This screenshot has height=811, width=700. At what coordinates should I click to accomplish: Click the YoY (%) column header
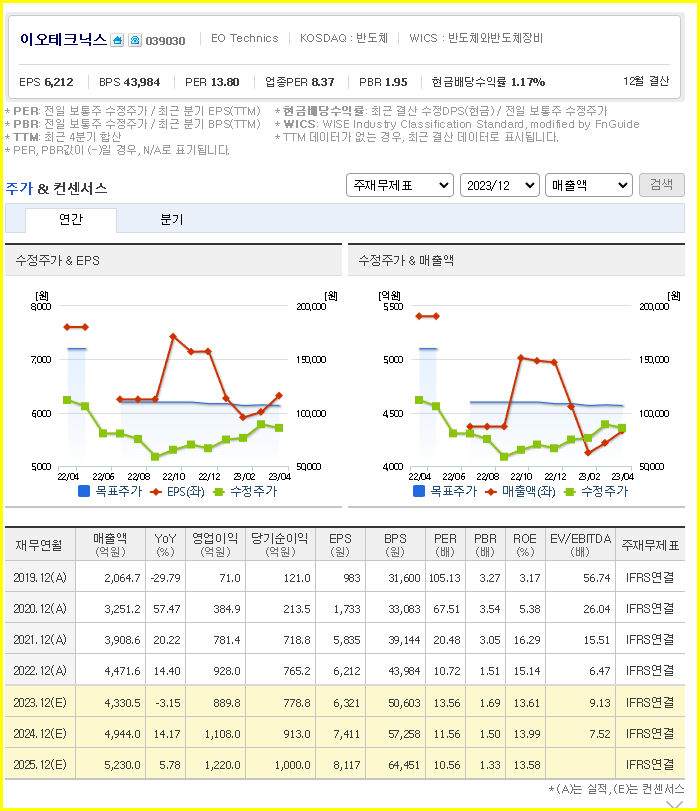click(x=166, y=545)
